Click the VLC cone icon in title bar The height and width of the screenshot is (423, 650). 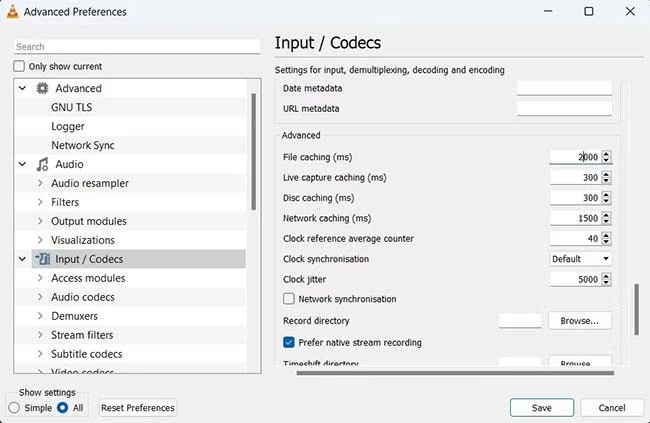pos(13,12)
